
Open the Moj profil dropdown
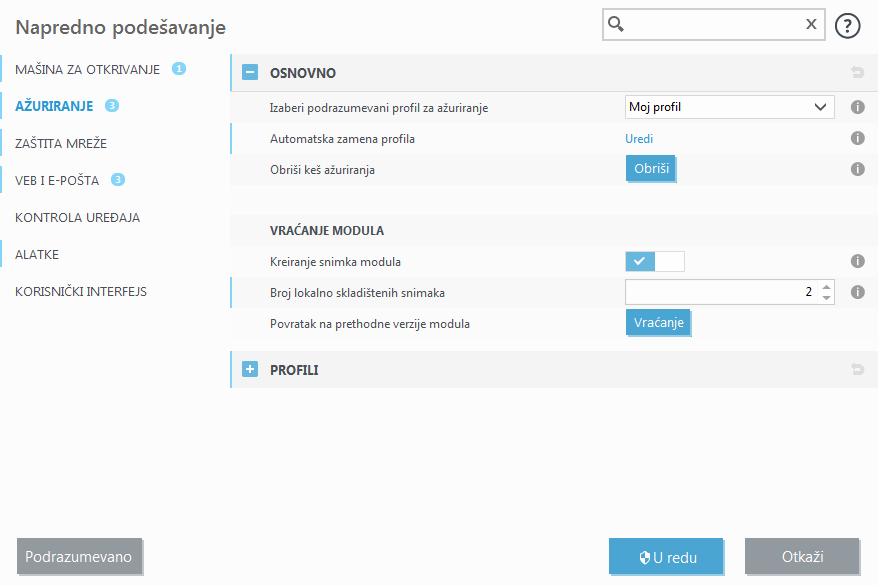pos(730,107)
